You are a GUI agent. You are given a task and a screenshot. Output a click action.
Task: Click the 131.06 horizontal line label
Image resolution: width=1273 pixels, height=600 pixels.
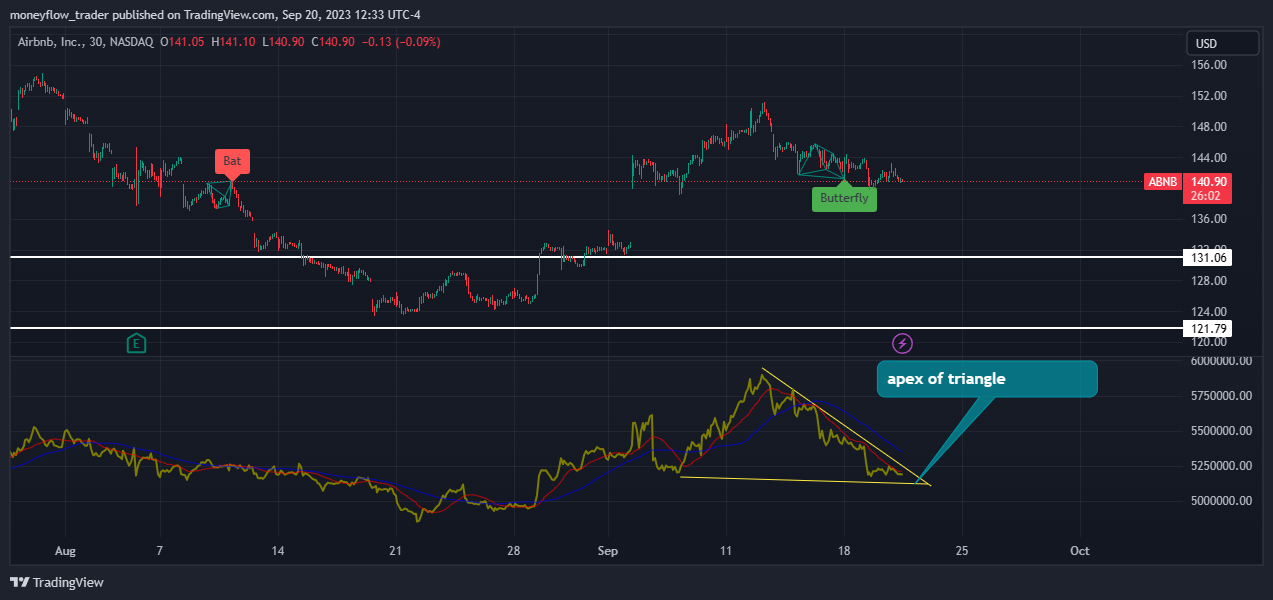[1208, 257]
